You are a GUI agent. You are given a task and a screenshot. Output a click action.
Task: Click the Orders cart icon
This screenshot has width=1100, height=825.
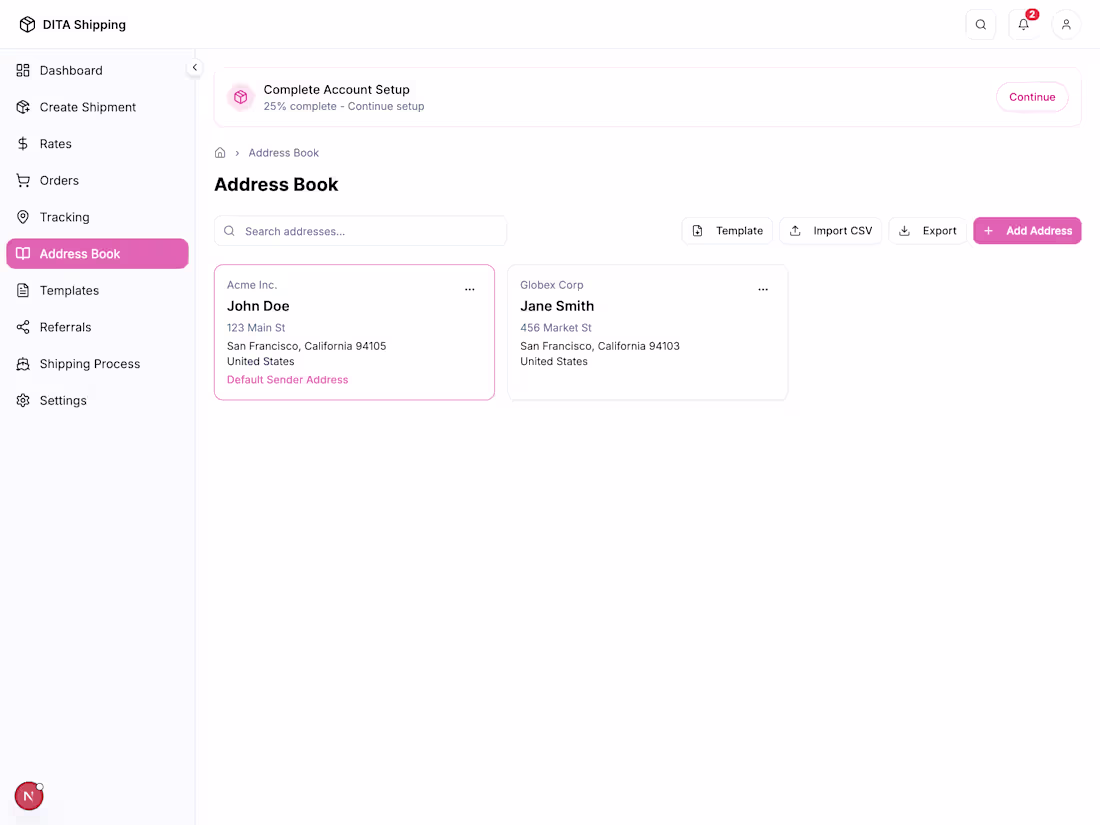click(23, 180)
